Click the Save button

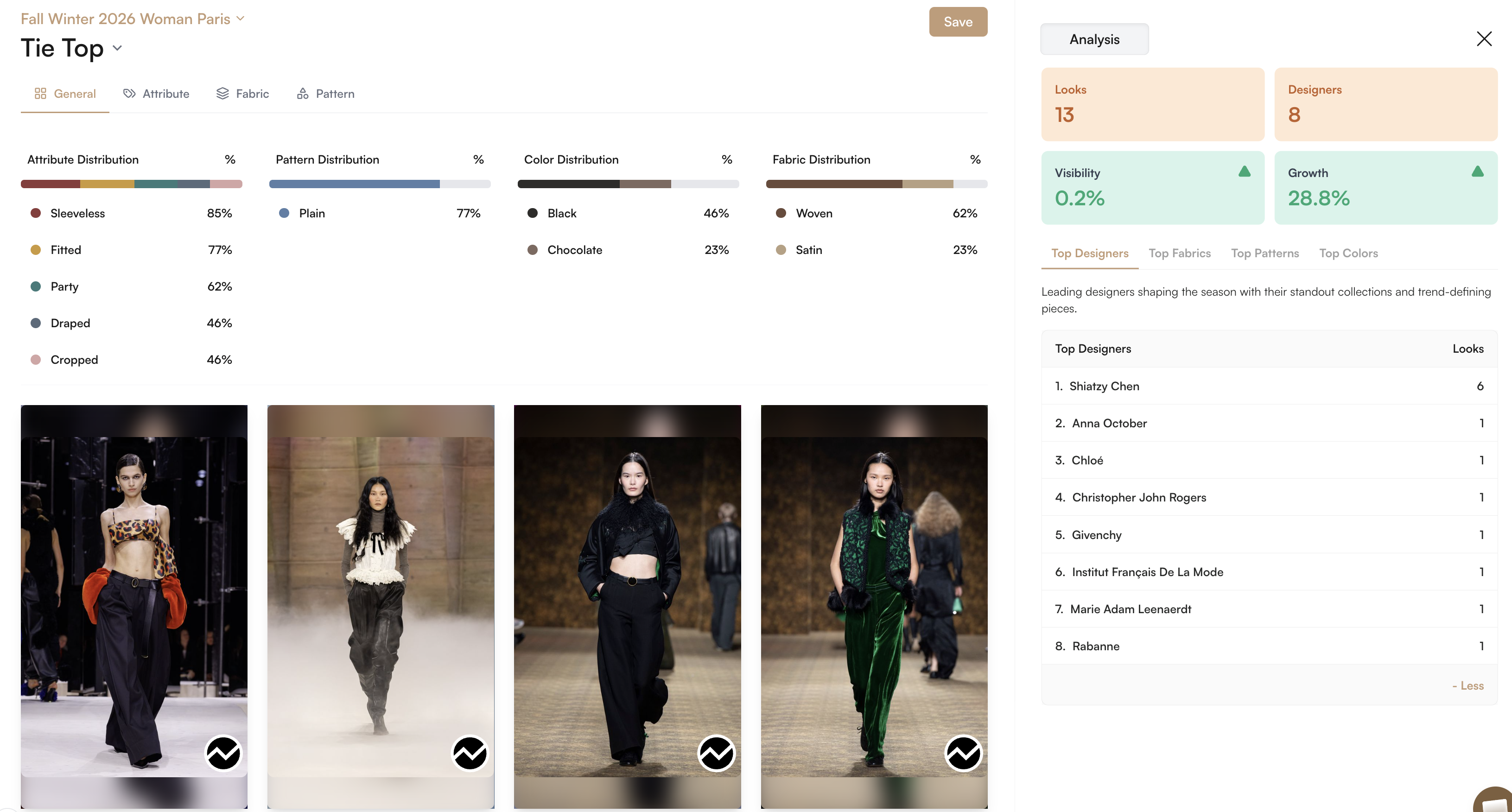957,22
